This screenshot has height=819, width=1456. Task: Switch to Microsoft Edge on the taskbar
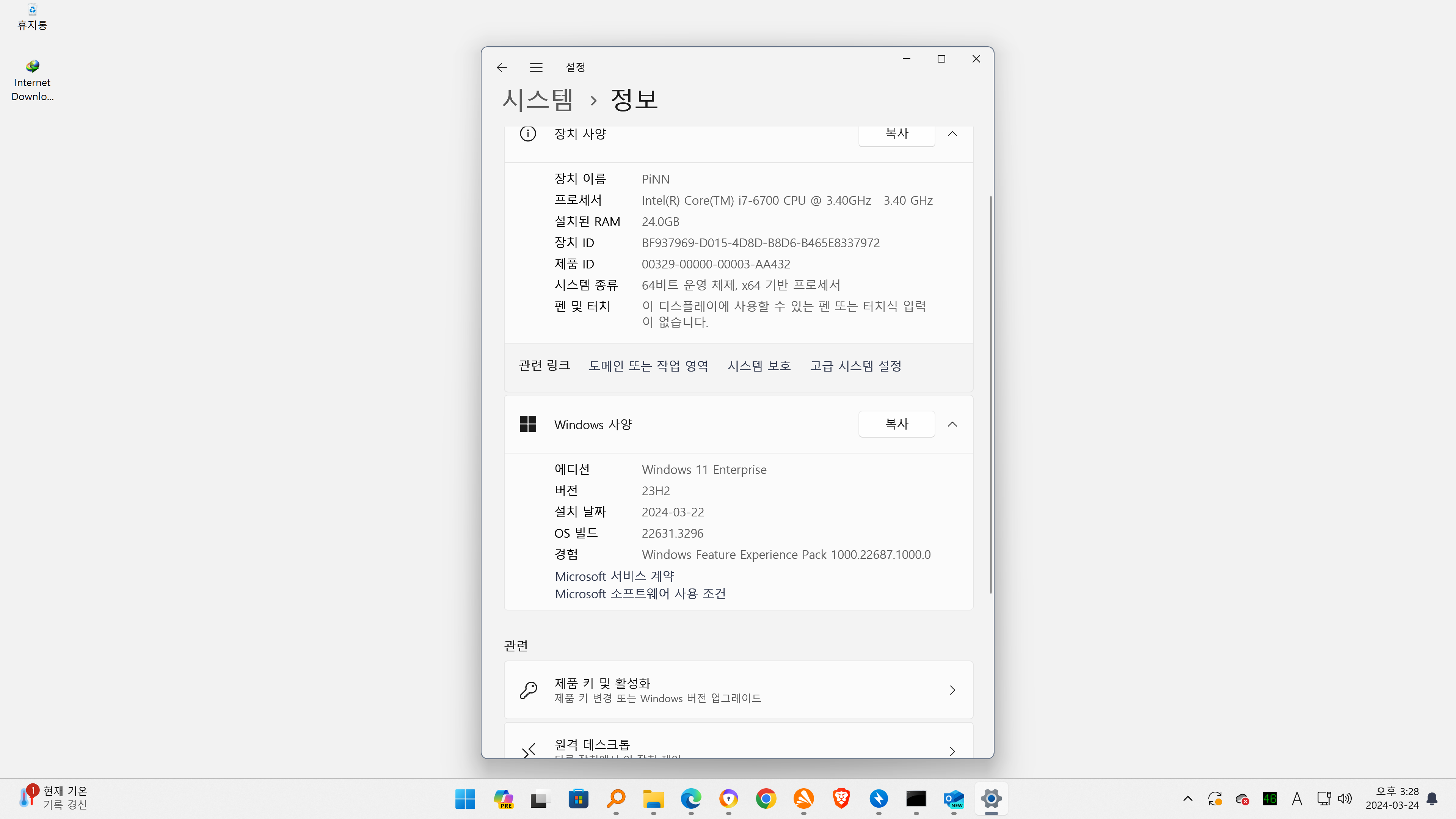click(x=691, y=799)
